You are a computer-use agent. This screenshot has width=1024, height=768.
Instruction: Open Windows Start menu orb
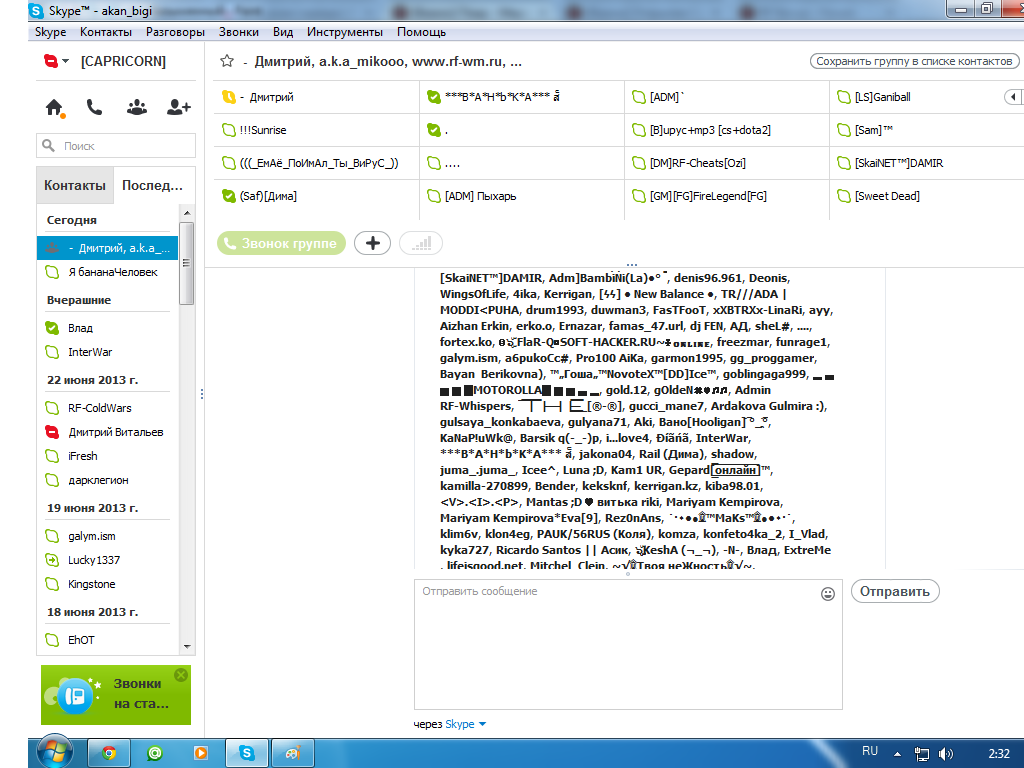tap(55, 754)
